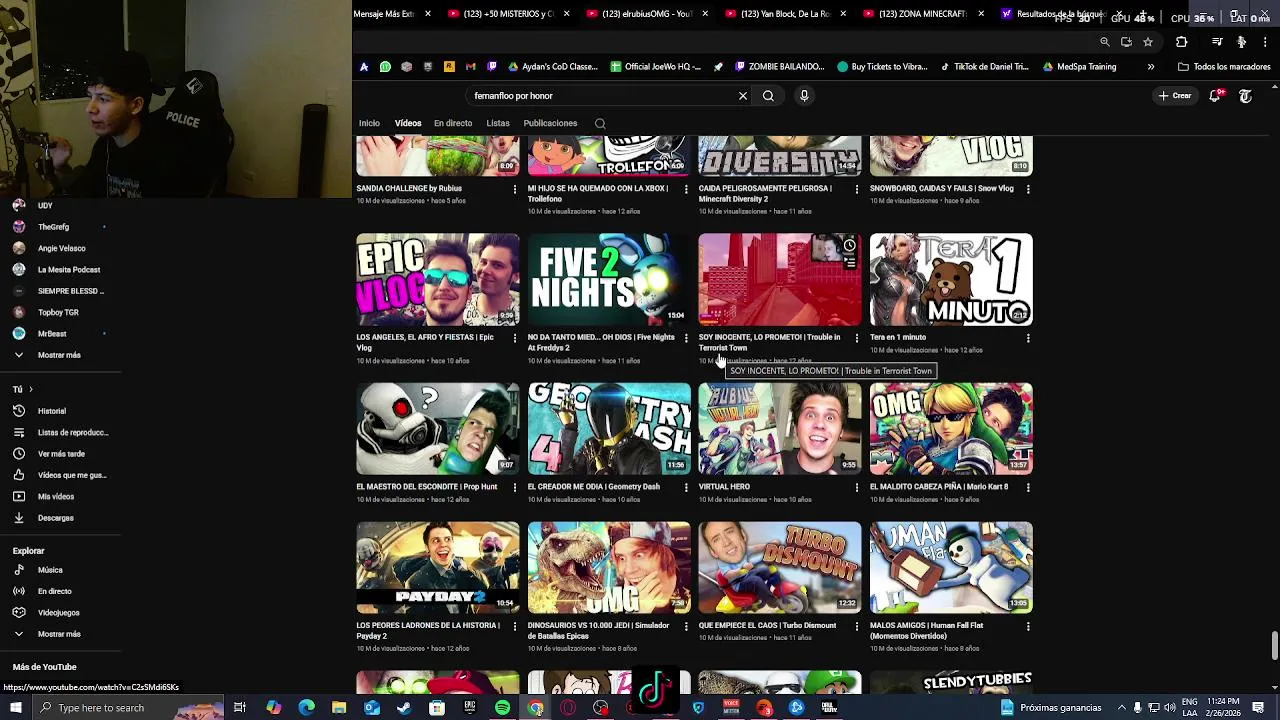Open Spotify from the taskbar
The height and width of the screenshot is (720, 1280).
pyautogui.click(x=502, y=708)
